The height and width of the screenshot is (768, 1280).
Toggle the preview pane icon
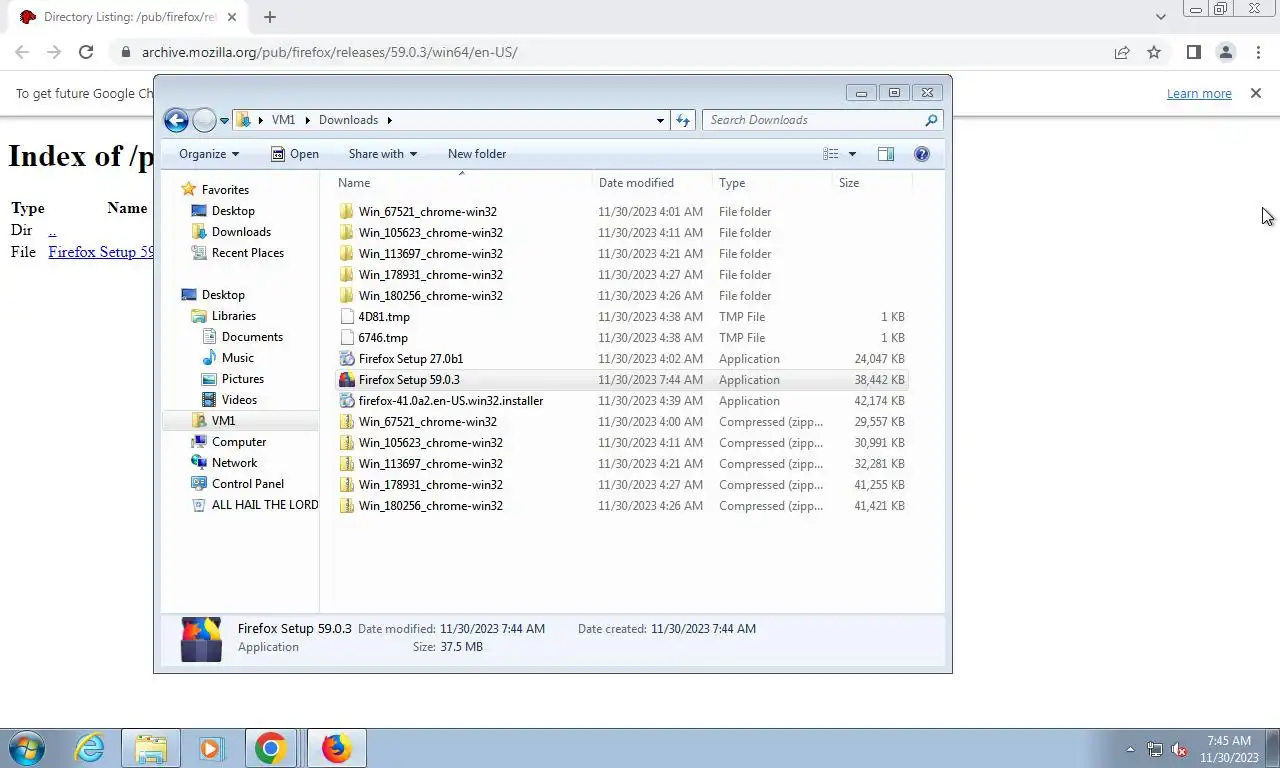click(886, 154)
